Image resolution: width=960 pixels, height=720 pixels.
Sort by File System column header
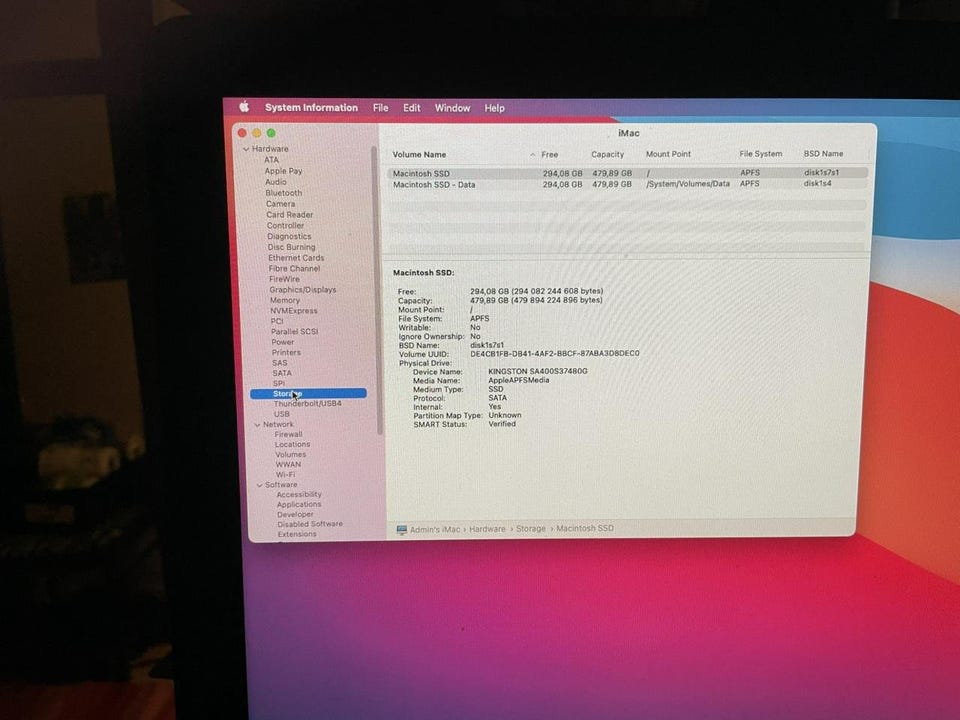coord(760,154)
